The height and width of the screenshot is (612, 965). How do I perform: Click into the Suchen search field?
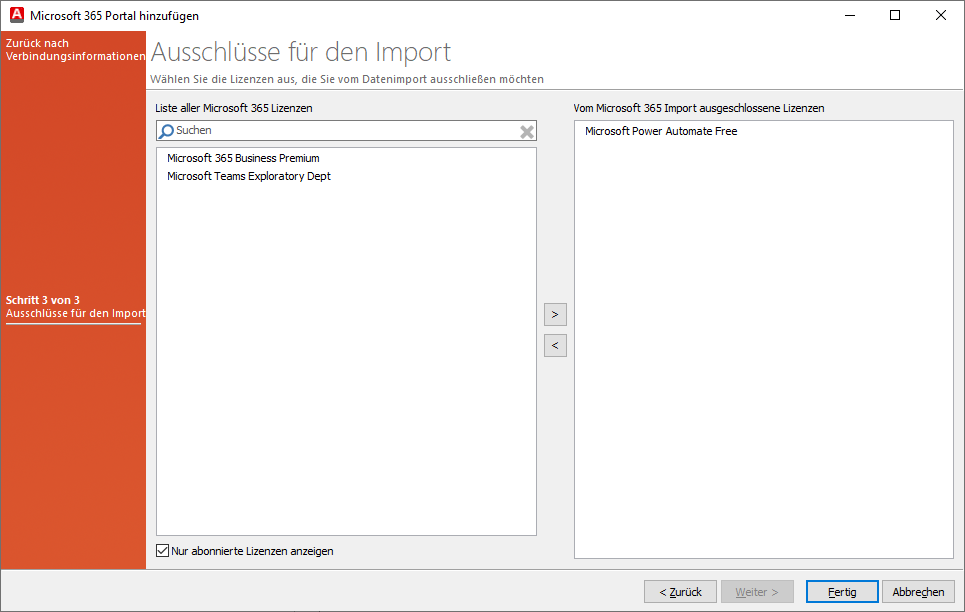click(x=320, y=130)
